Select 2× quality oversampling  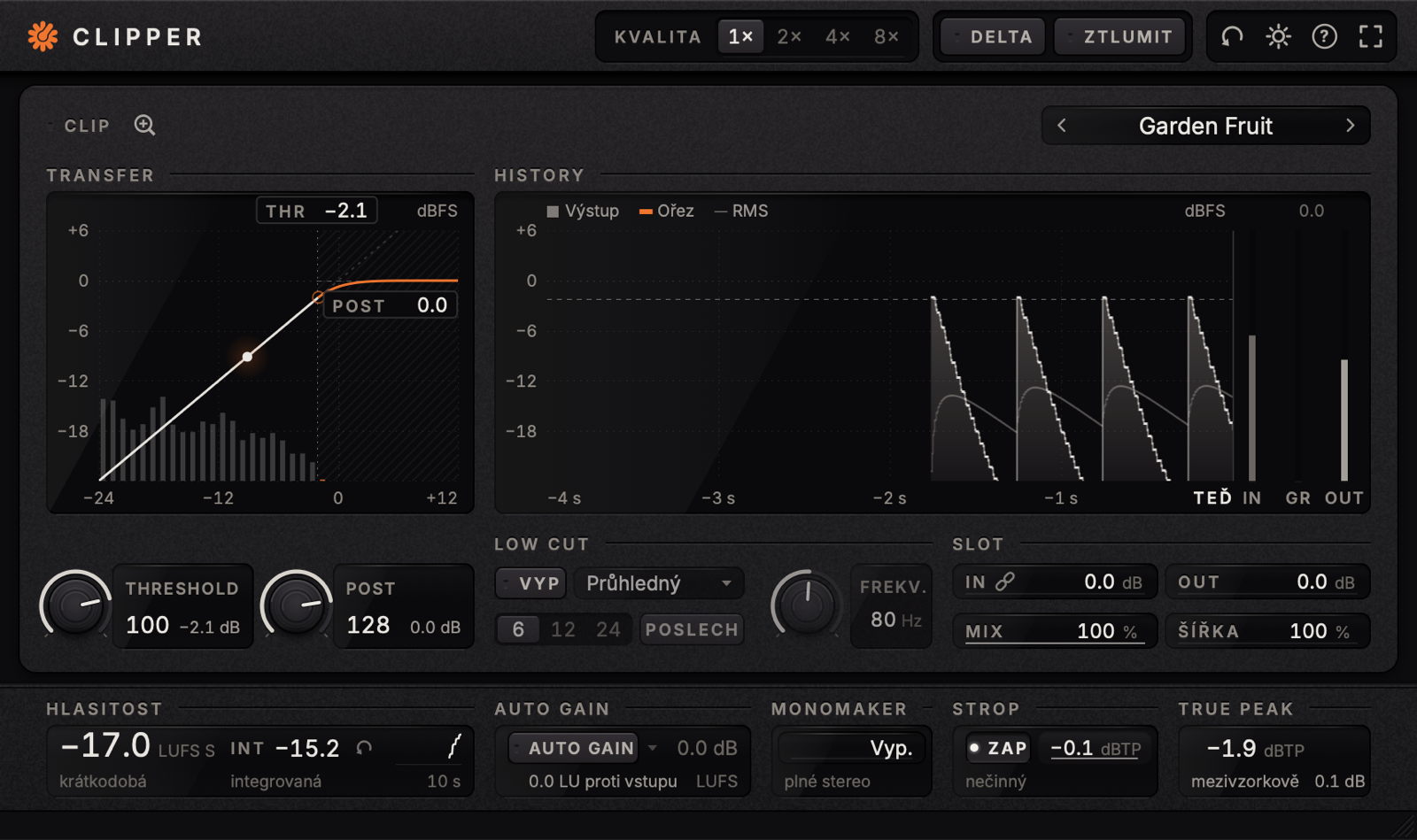[789, 36]
